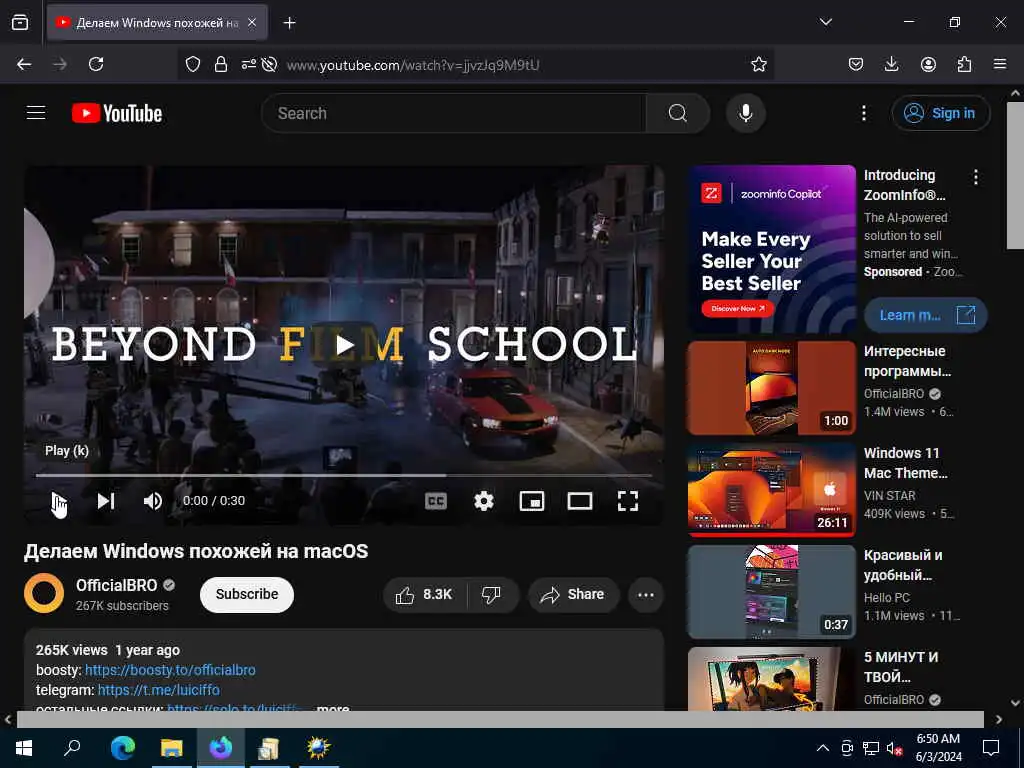This screenshot has height=768, width=1024.
Task: Open video player settings gear
Action: pos(484,501)
